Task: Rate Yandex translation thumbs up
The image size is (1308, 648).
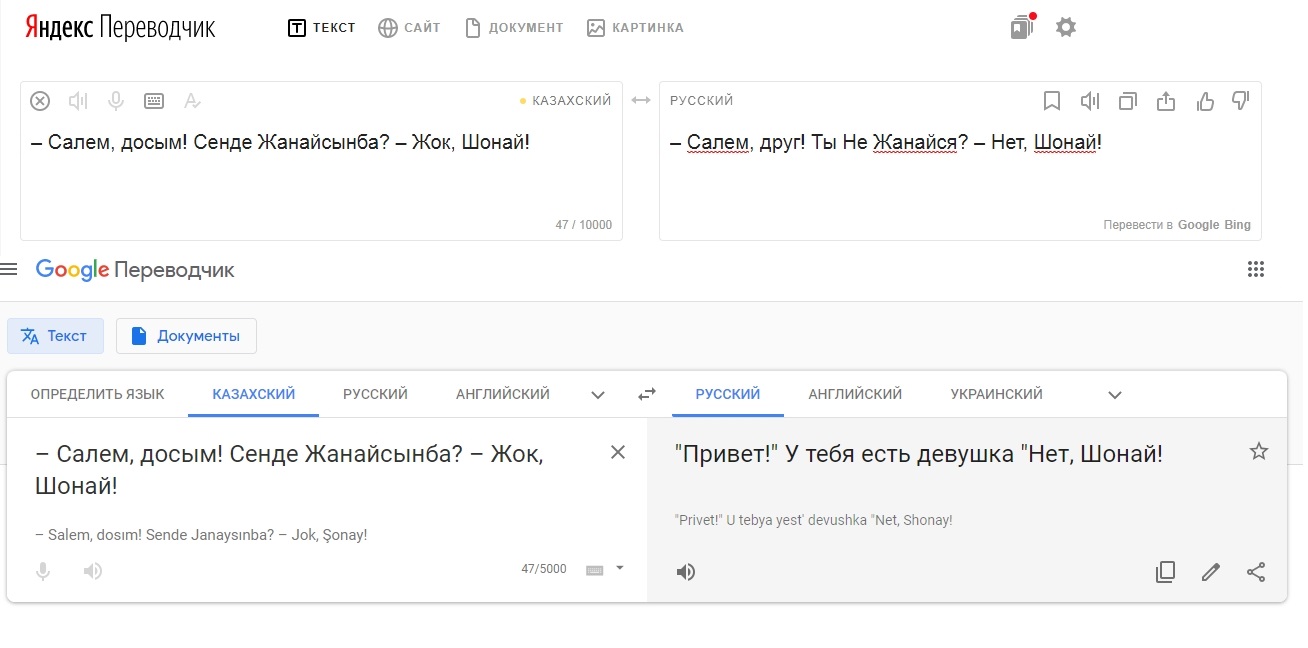Action: [1205, 101]
